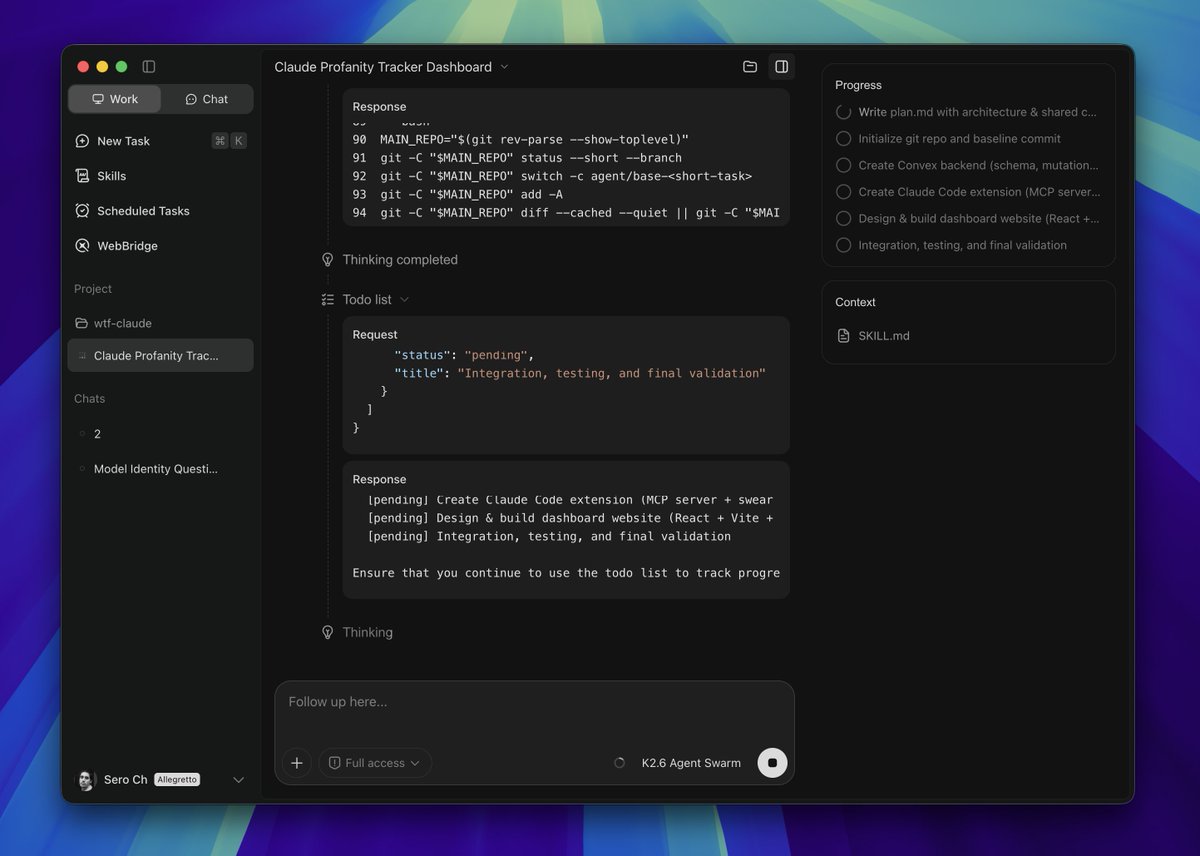This screenshot has height=856, width=1200.
Task: Click "Ensure that you continue" response text
Action: pyautogui.click(x=566, y=573)
